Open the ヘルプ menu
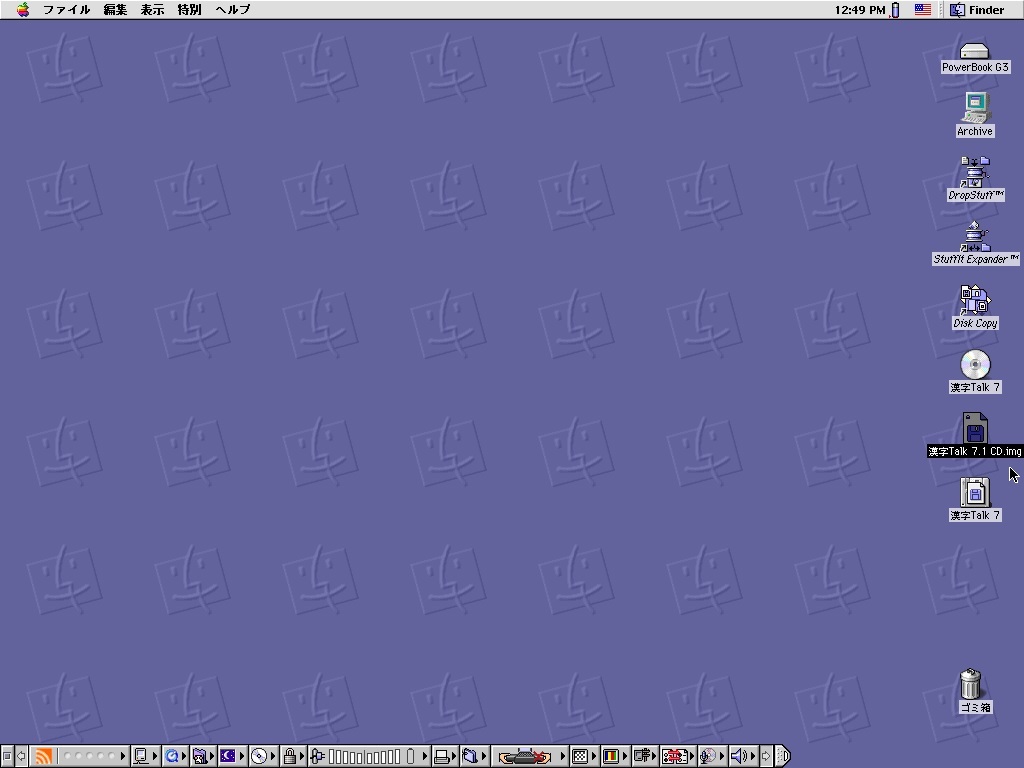1024x768 pixels. (232, 9)
